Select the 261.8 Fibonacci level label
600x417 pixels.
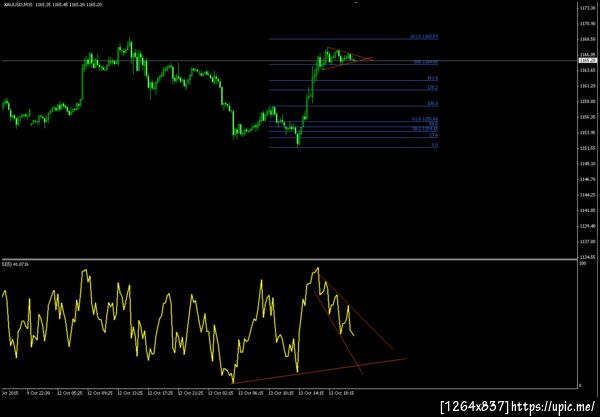tap(424, 37)
